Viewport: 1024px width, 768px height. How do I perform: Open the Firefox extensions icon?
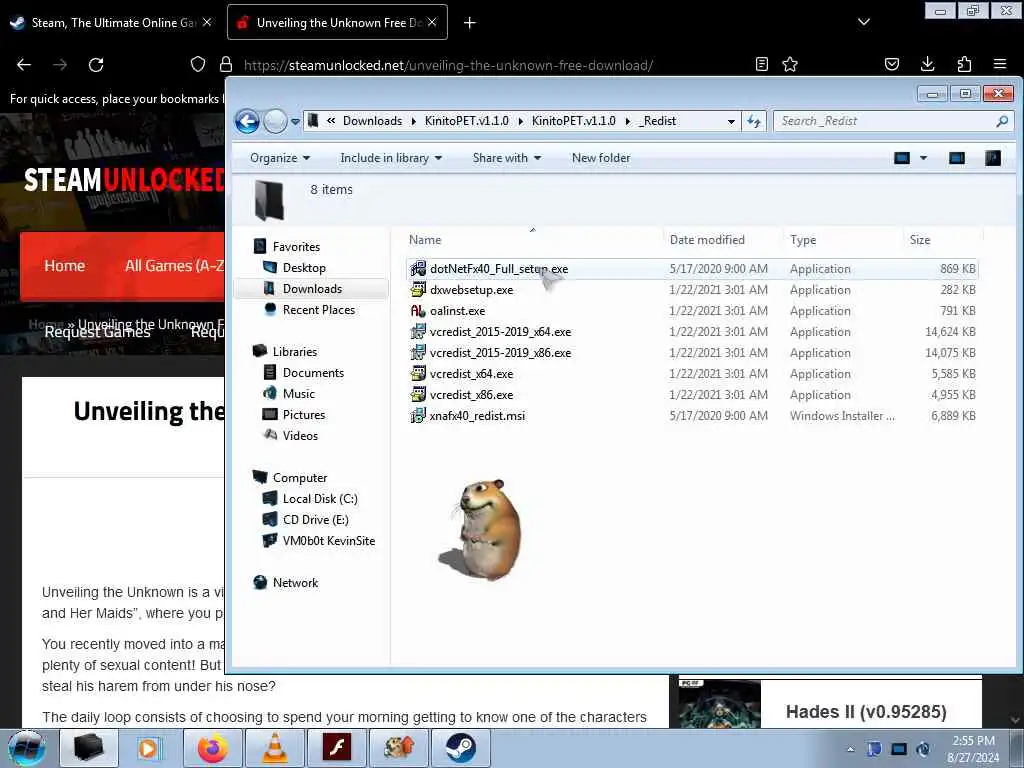964,64
